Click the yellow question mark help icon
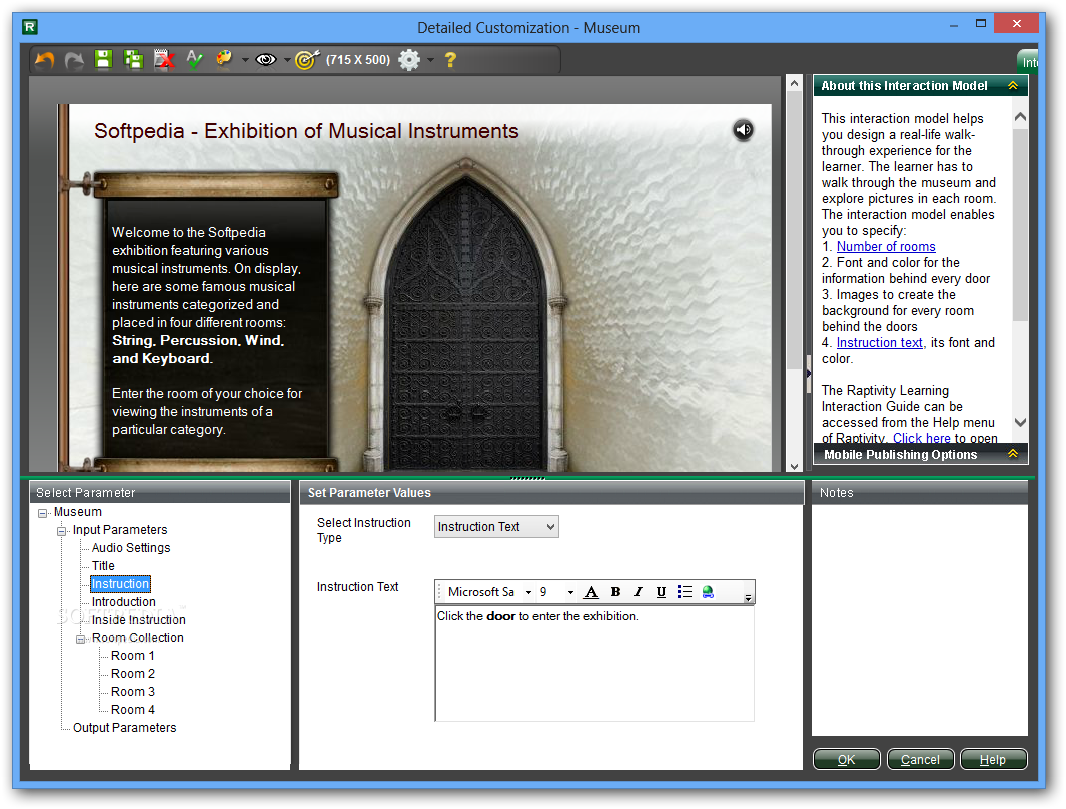Viewport: 1066px width, 809px height. [x=450, y=60]
